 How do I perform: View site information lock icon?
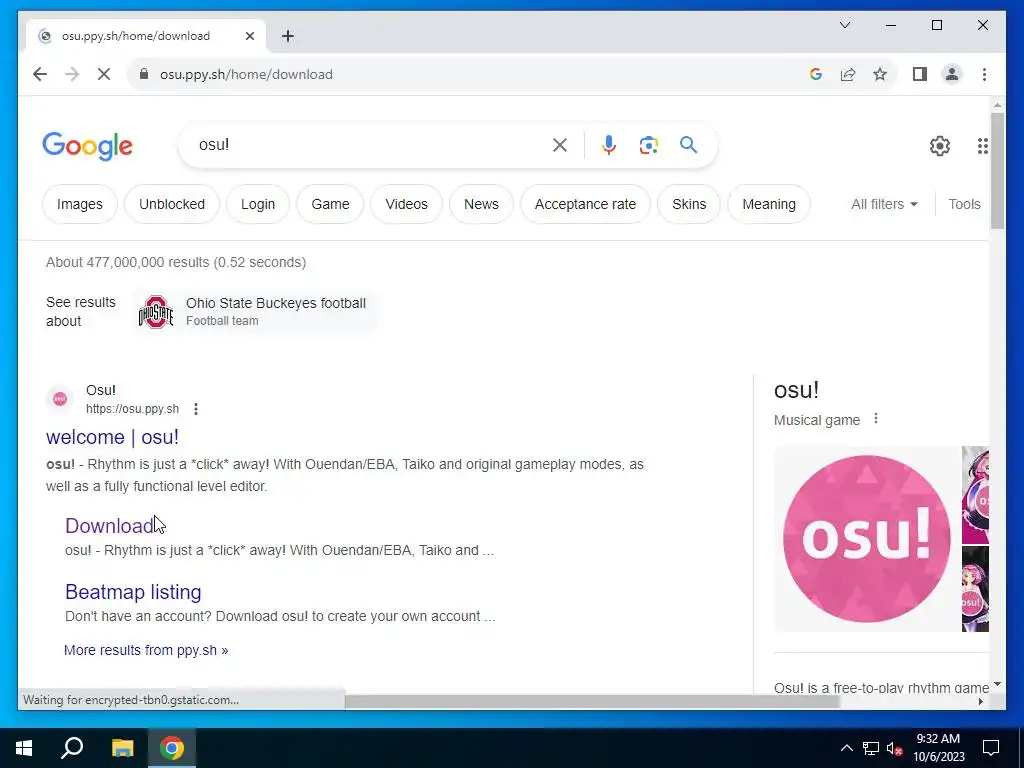(144, 74)
